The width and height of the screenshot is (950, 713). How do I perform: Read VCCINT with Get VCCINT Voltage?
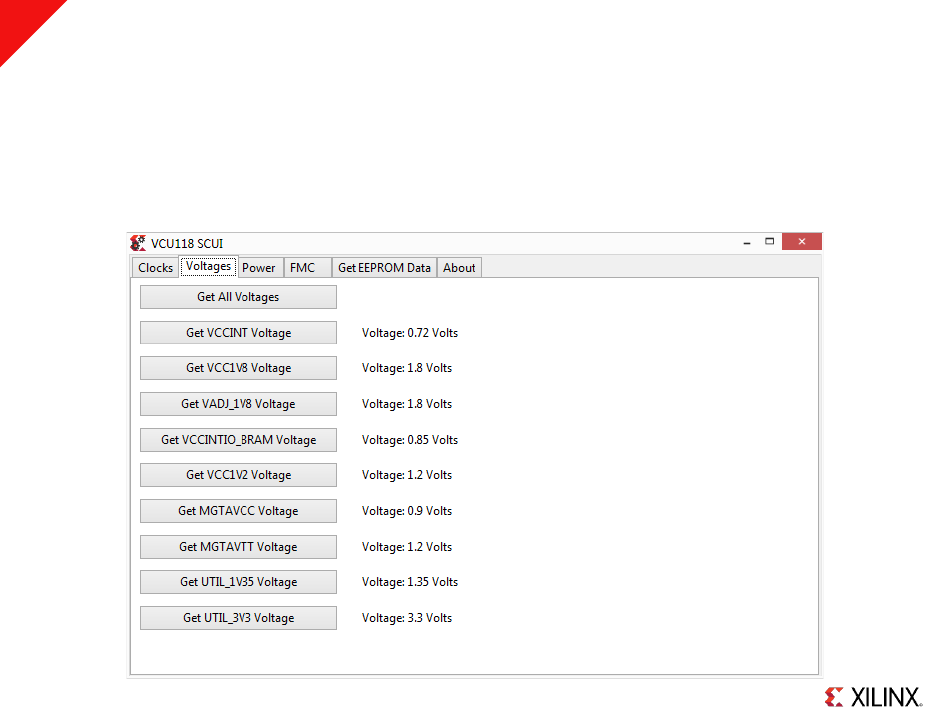238,333
